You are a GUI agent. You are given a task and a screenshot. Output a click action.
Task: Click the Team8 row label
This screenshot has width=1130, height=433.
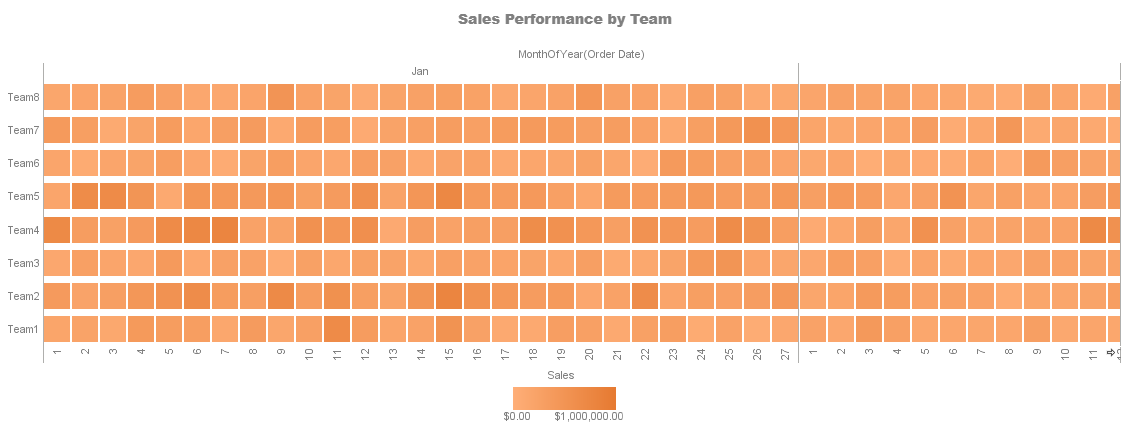pos(23,97)
